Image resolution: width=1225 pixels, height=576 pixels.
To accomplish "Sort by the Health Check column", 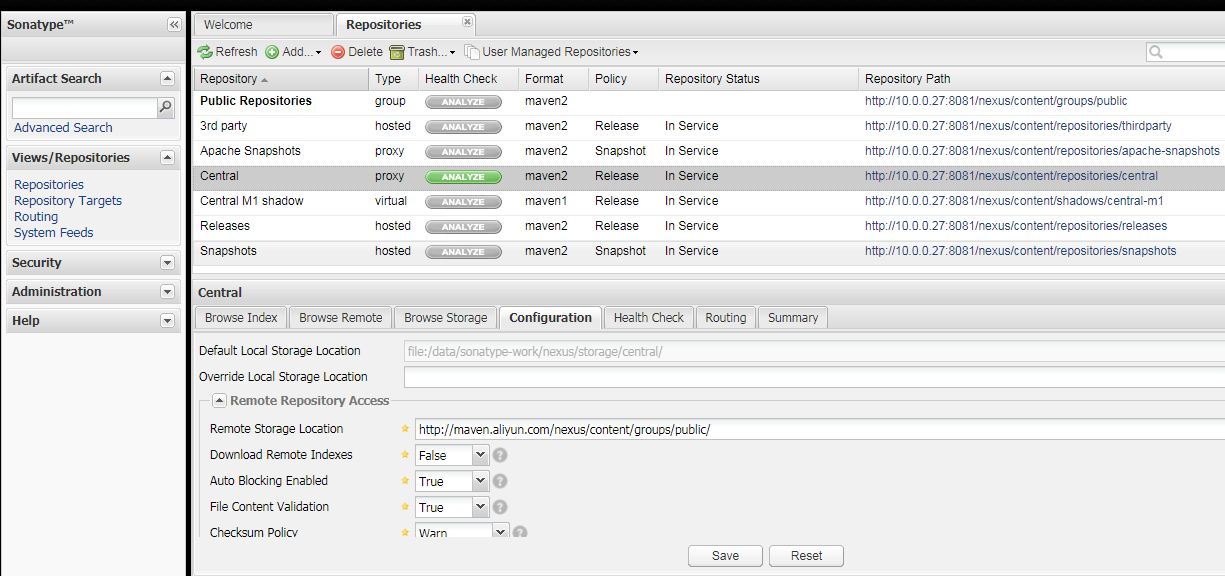I will (x=468, y=79).
